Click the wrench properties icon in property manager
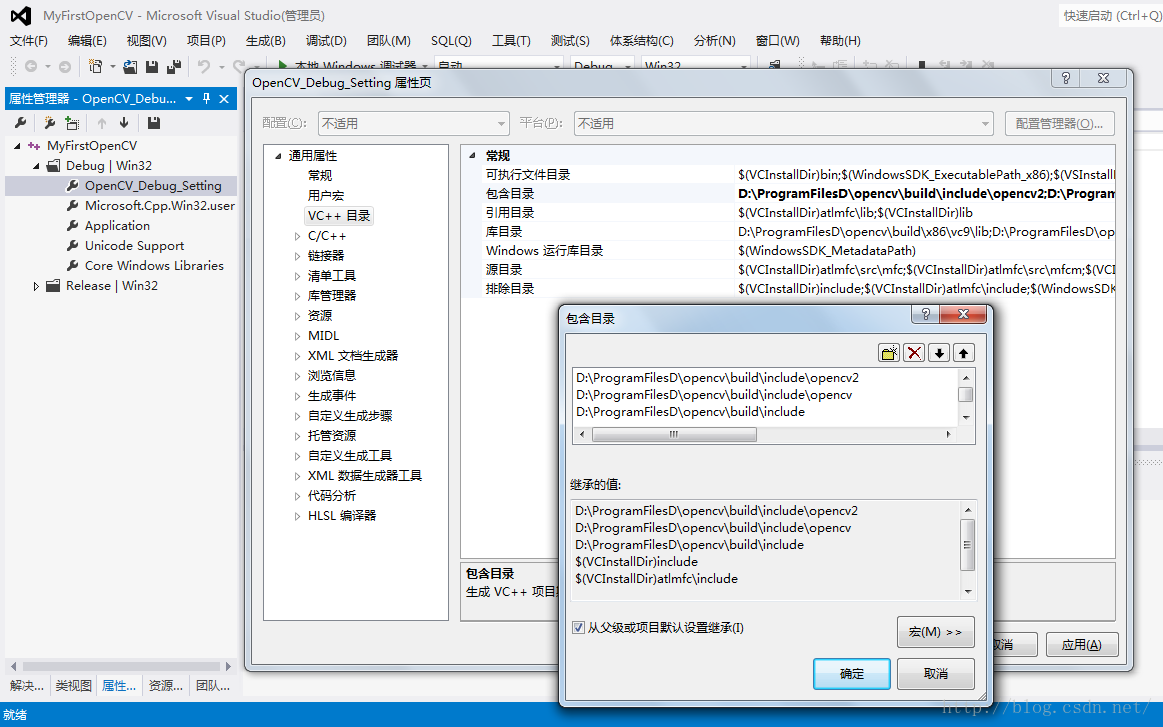 (x=21, y=122)
